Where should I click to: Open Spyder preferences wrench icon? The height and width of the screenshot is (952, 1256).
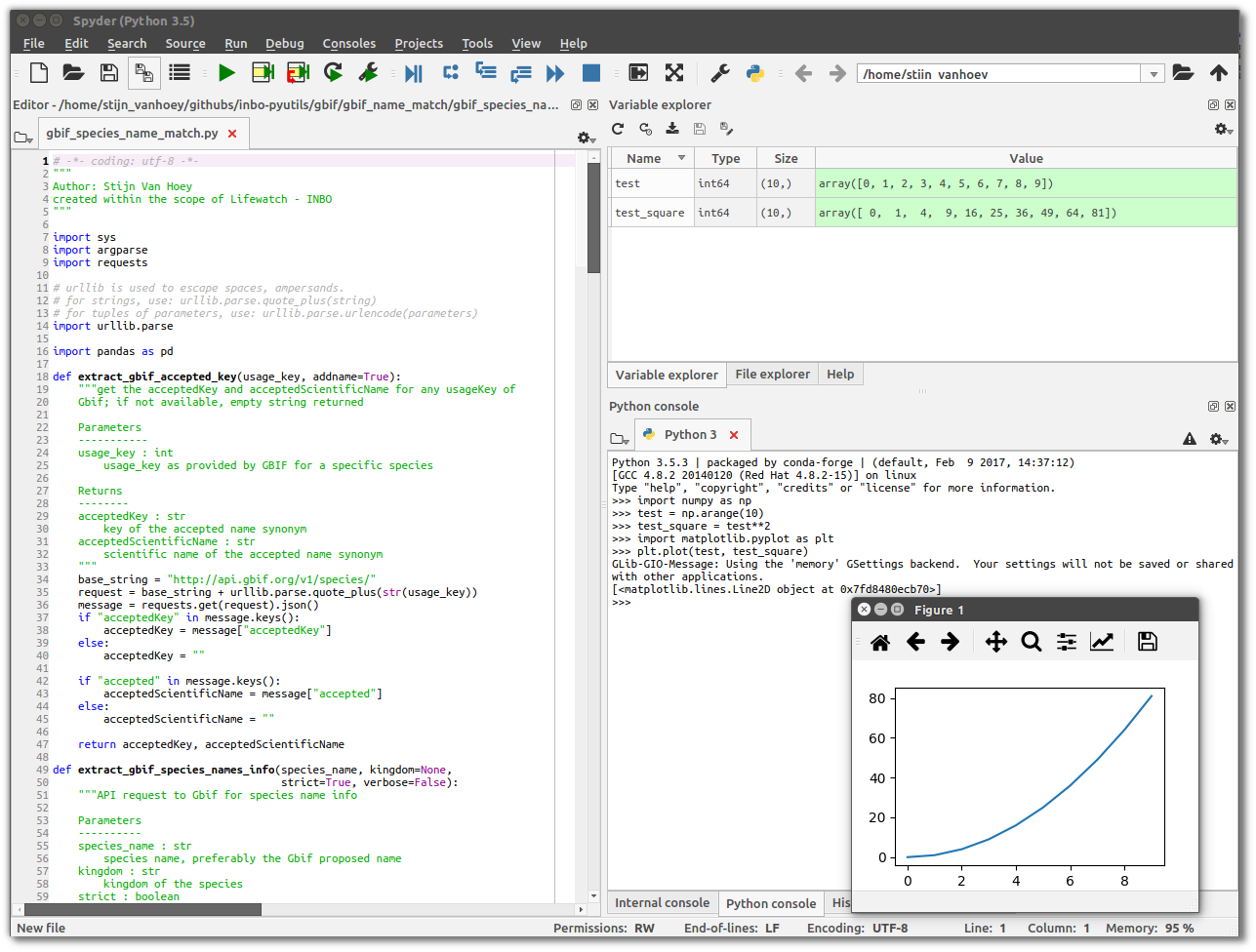[x=720, y=72]
